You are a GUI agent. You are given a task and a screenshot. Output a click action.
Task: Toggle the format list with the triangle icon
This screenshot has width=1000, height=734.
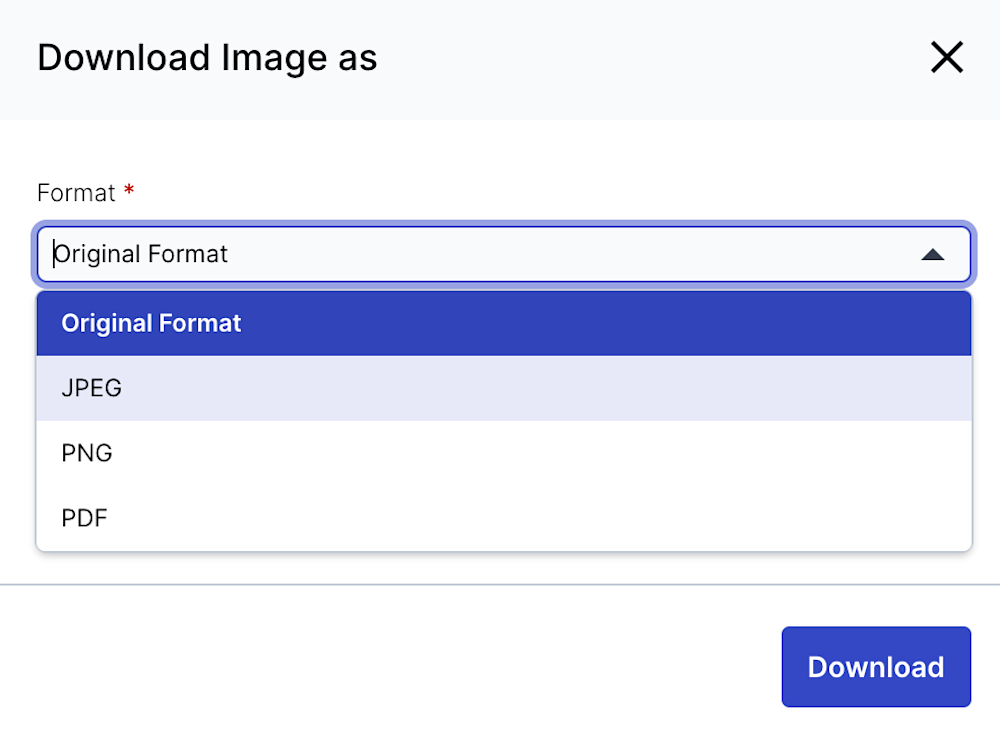[932, 255]
